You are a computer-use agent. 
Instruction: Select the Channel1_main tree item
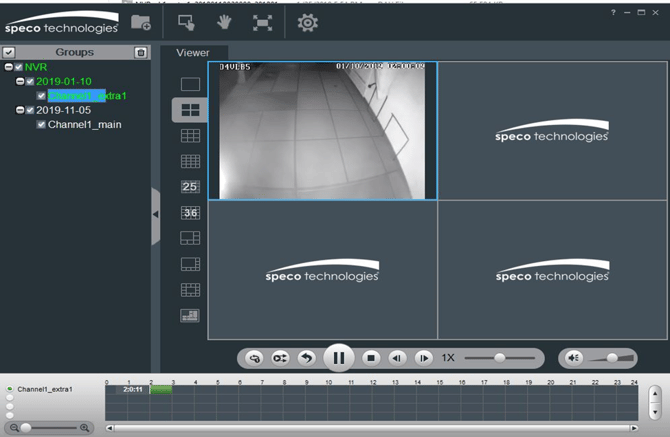(x=85, y=125)
